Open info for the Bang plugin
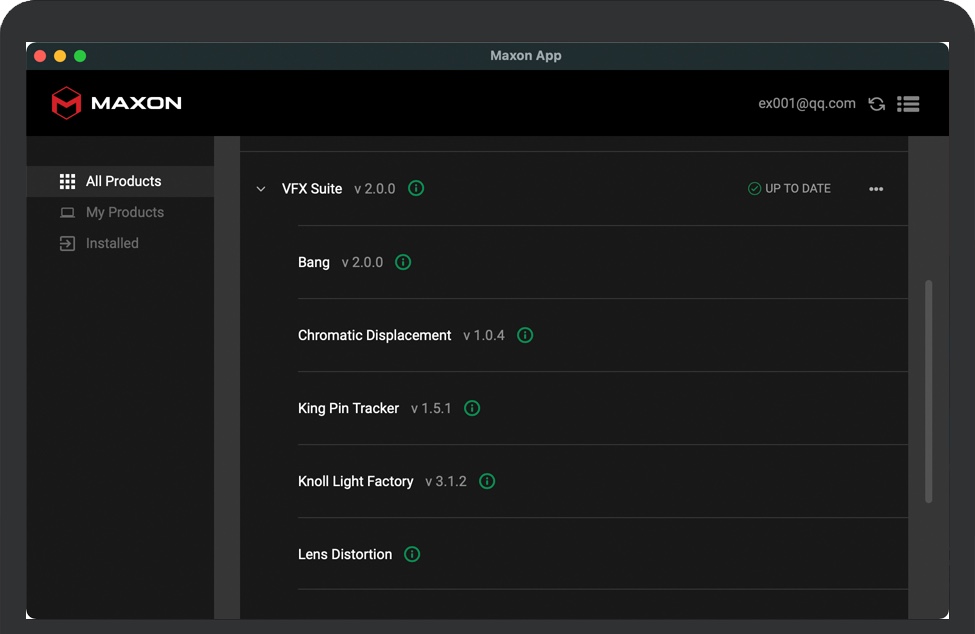Viewport: 975px width, 634px height. [403, 262]
